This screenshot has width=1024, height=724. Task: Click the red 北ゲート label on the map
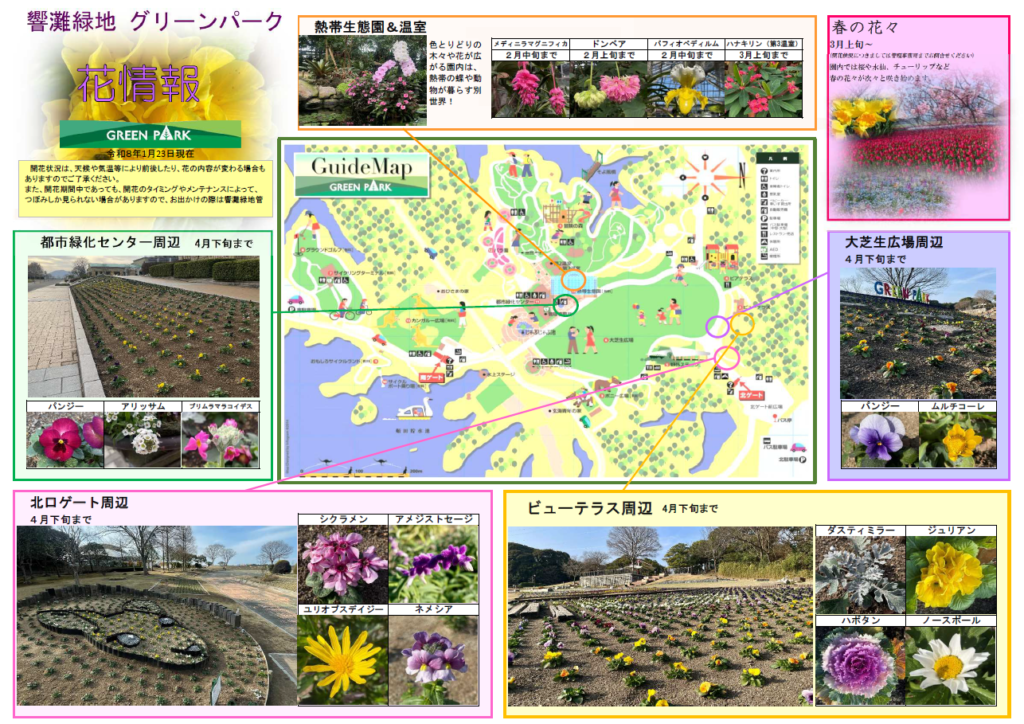(x=749, y=395)
